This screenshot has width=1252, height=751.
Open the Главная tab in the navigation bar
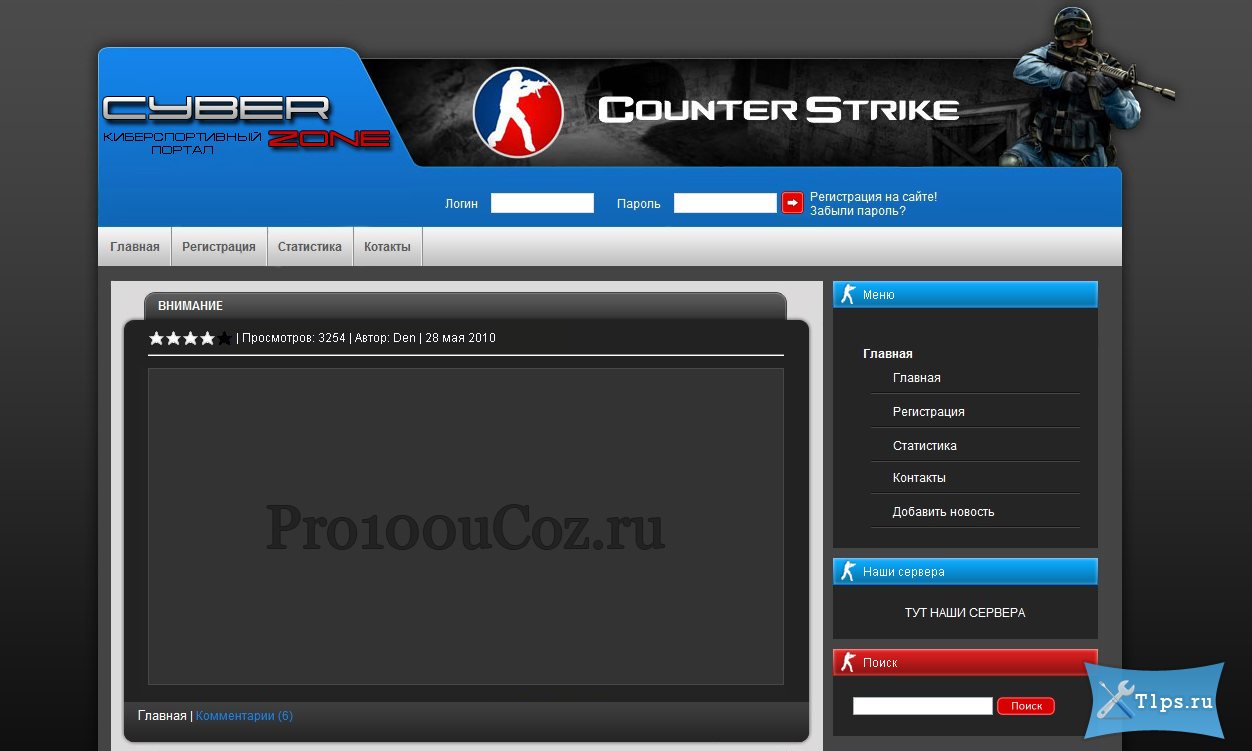[135, 247]
